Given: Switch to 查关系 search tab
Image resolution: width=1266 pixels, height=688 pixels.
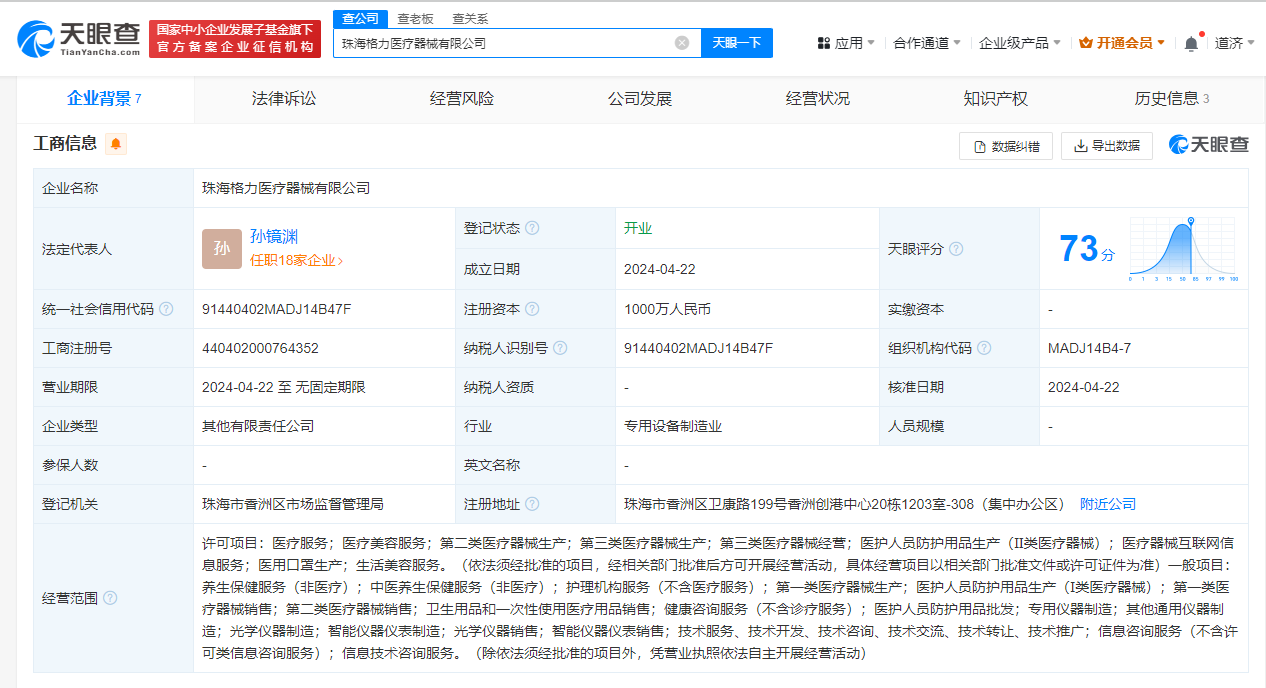Looking at the screenshot, I should [470, 18].
